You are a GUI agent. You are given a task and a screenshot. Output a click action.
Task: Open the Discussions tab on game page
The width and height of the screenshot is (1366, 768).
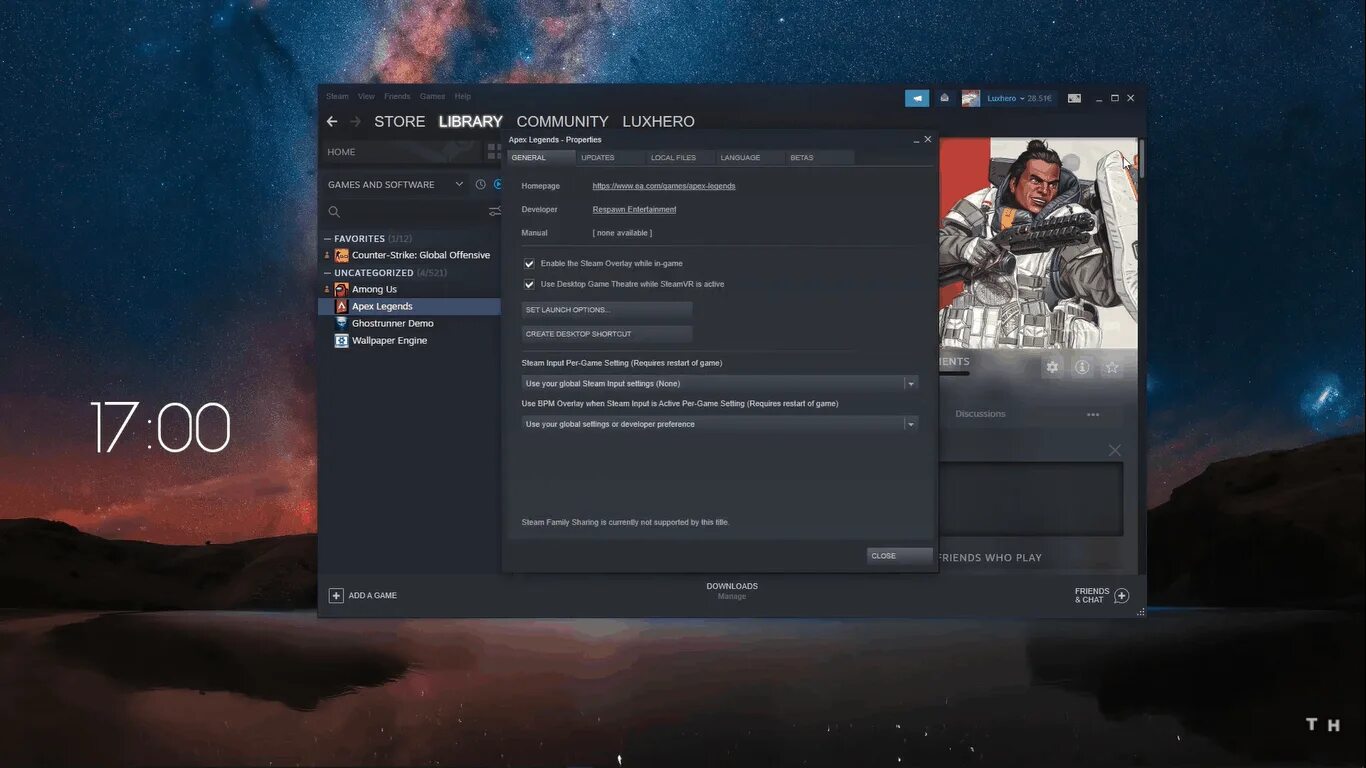coord(980,414)
